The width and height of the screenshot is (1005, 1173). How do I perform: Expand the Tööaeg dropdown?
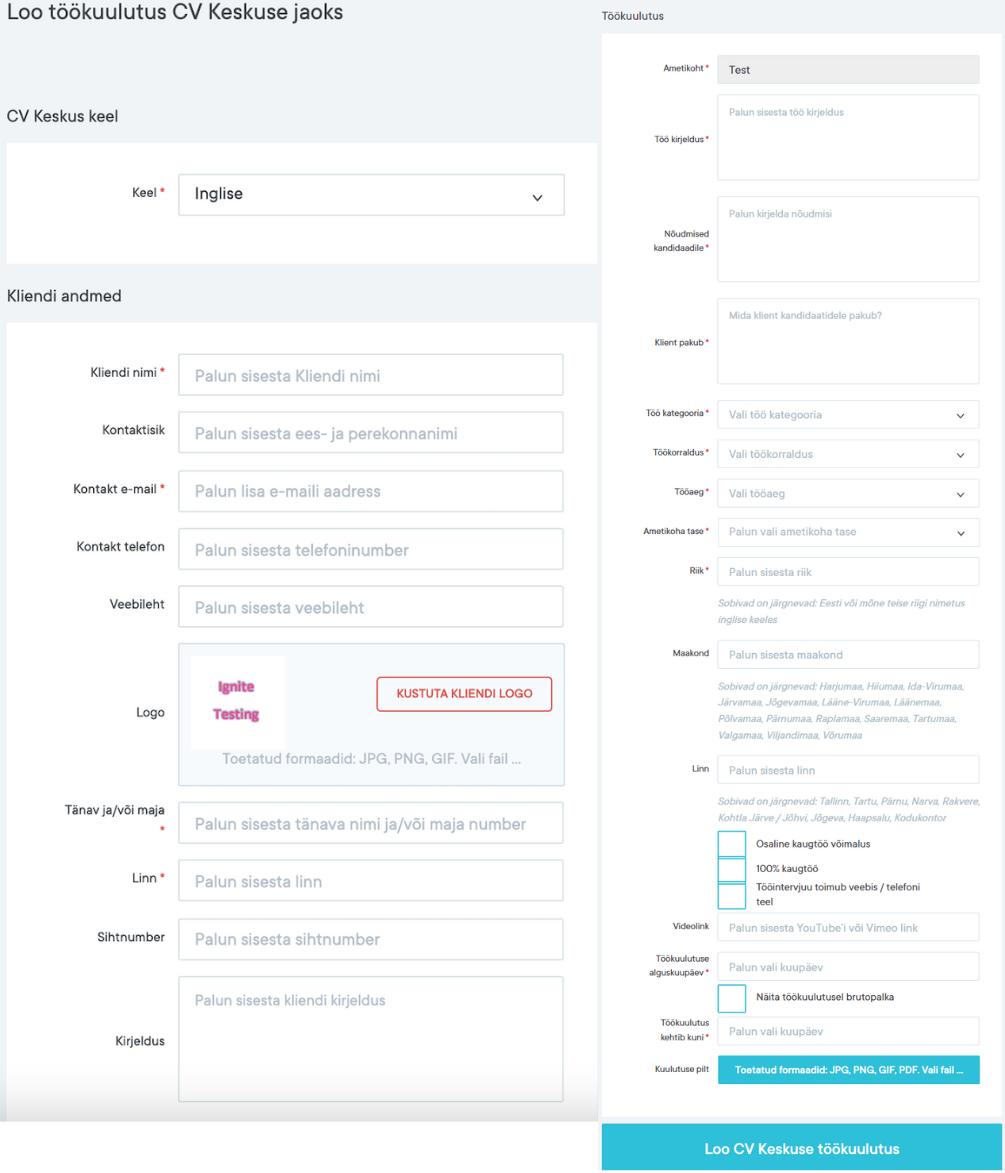point(848,493)
